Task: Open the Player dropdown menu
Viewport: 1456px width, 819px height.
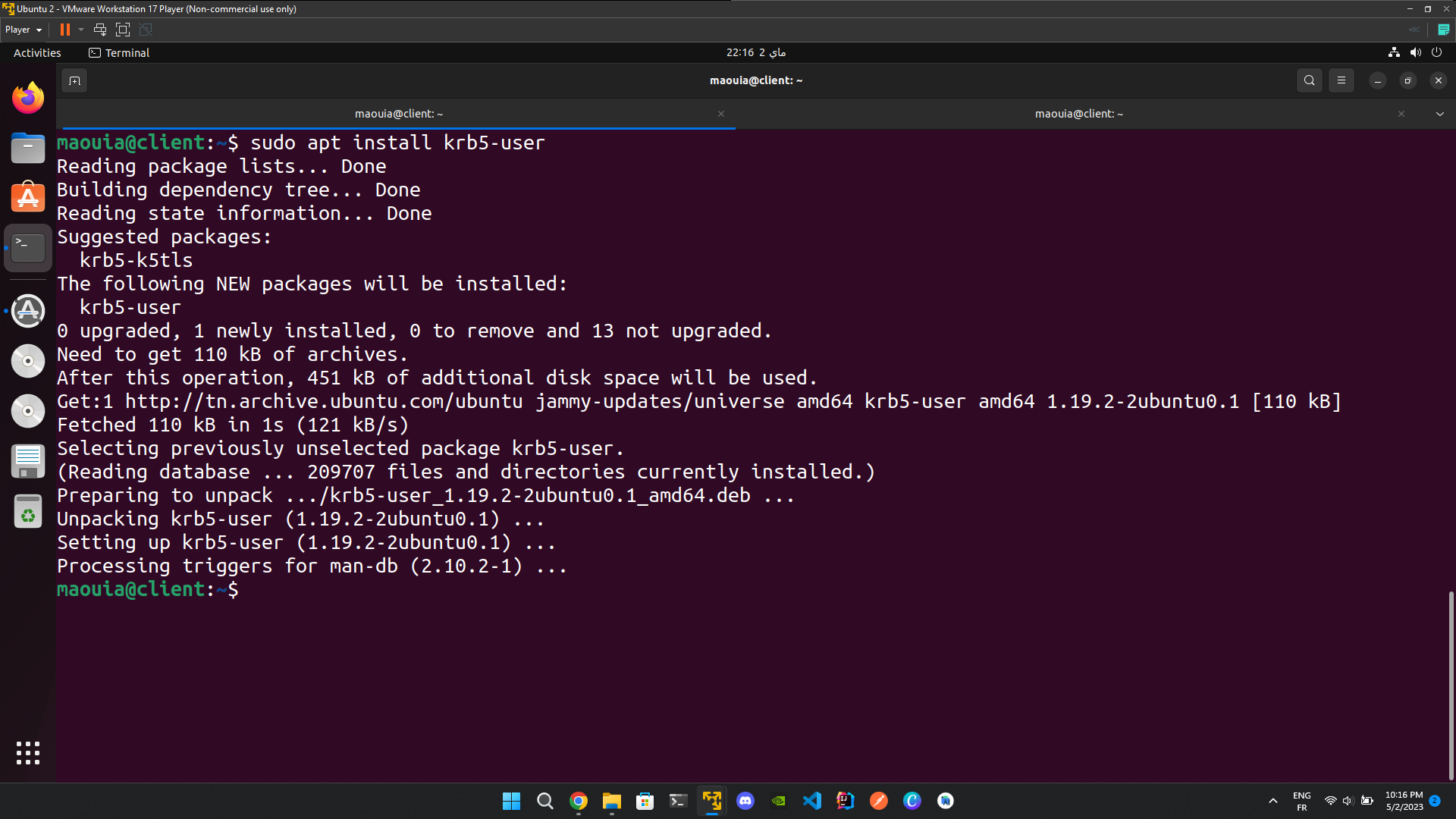Action: (24, 30)
